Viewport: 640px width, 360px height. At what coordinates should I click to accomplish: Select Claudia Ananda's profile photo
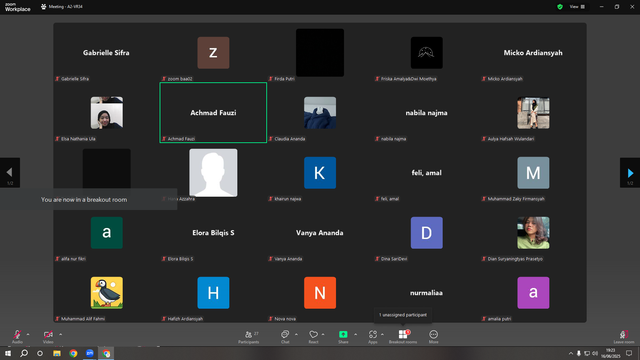click(320, 113)
